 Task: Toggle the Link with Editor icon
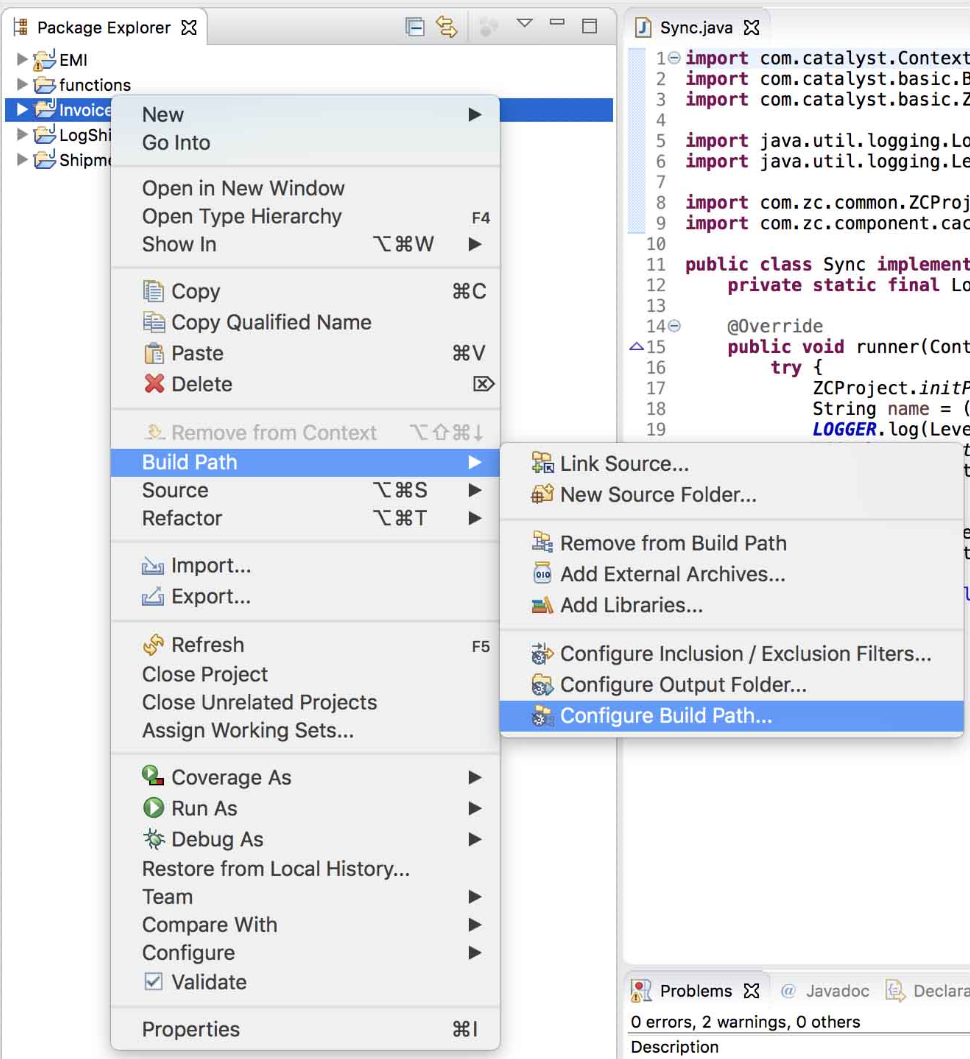[445, 27]
